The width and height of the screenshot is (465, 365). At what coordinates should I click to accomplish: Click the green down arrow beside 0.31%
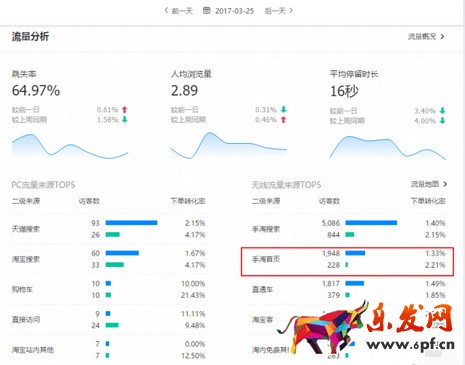tap(283, 109)
